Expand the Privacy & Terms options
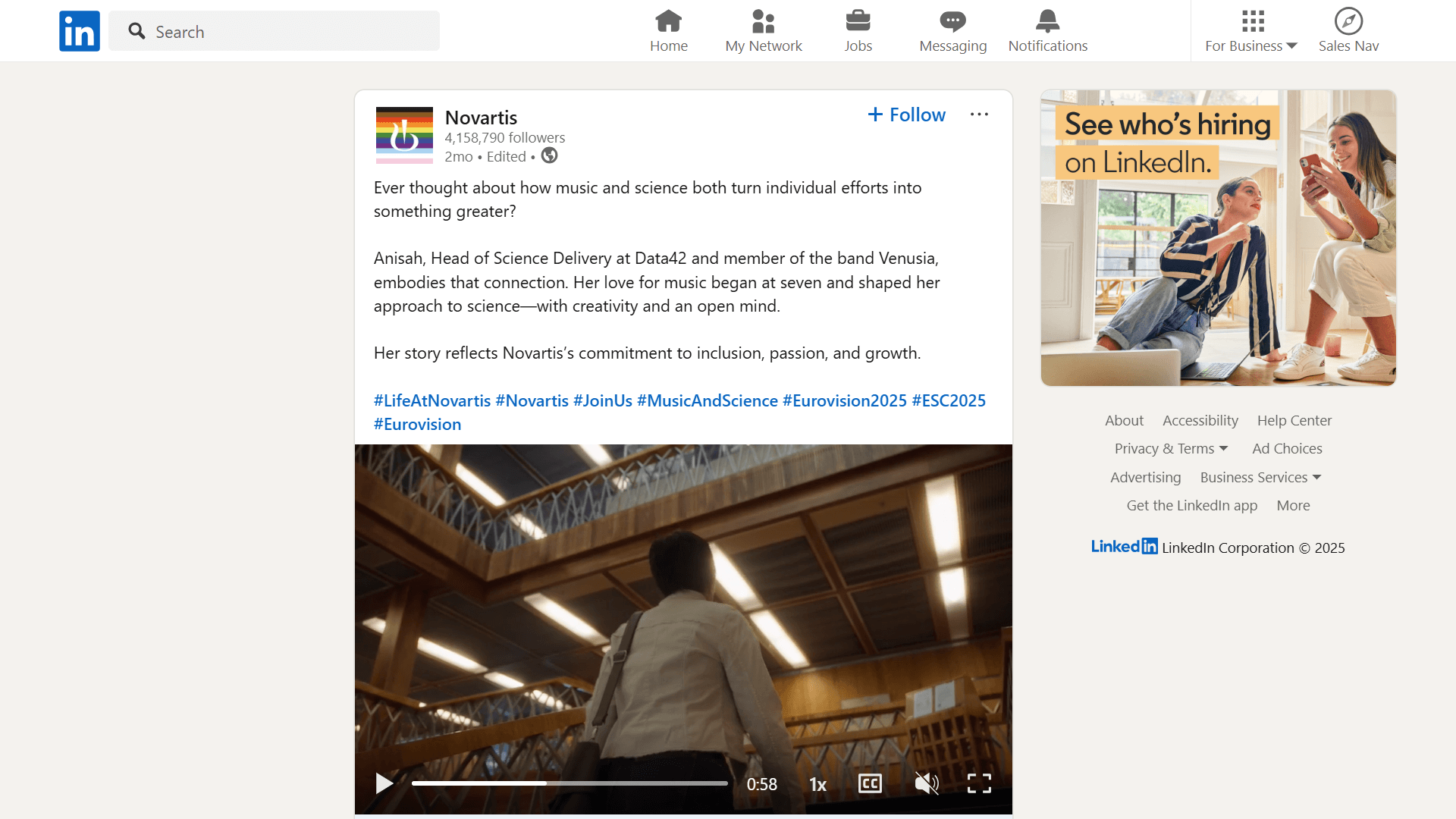This screenshot has height=819, width=1456. coord(1170,448)
